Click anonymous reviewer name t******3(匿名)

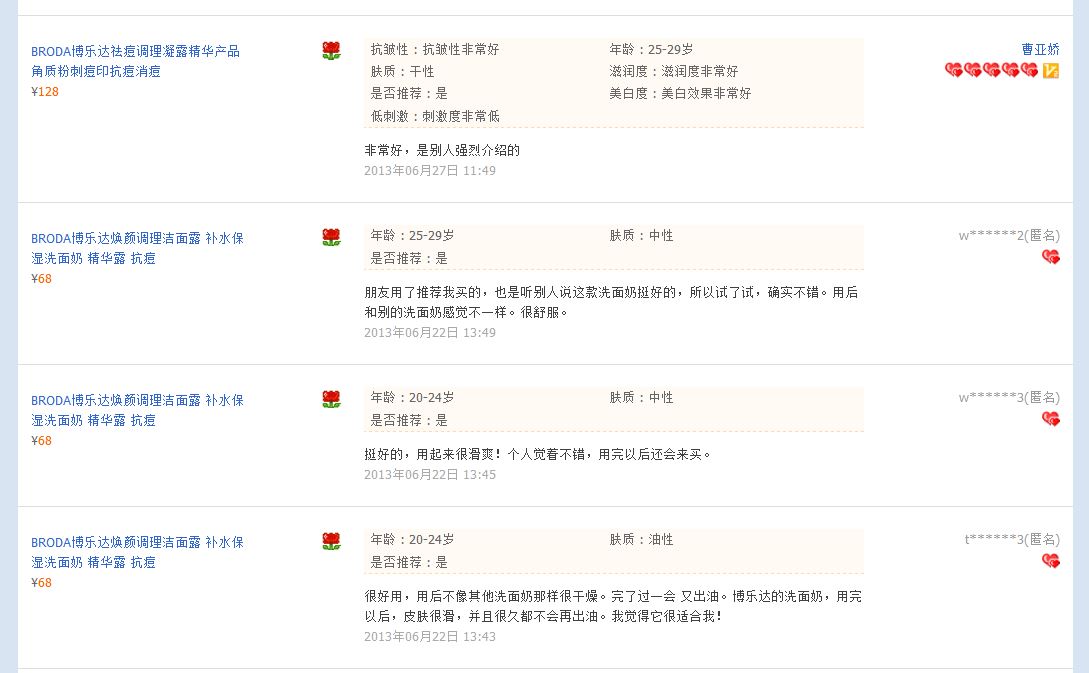tap(1012, 539)
